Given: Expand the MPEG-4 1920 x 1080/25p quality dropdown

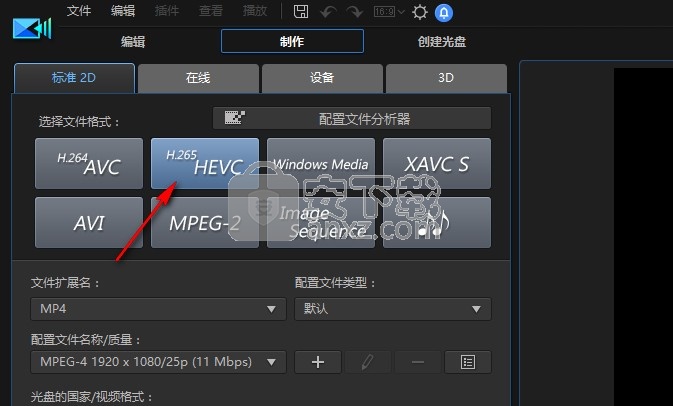Looking at the screenshot, I should 159,362.
